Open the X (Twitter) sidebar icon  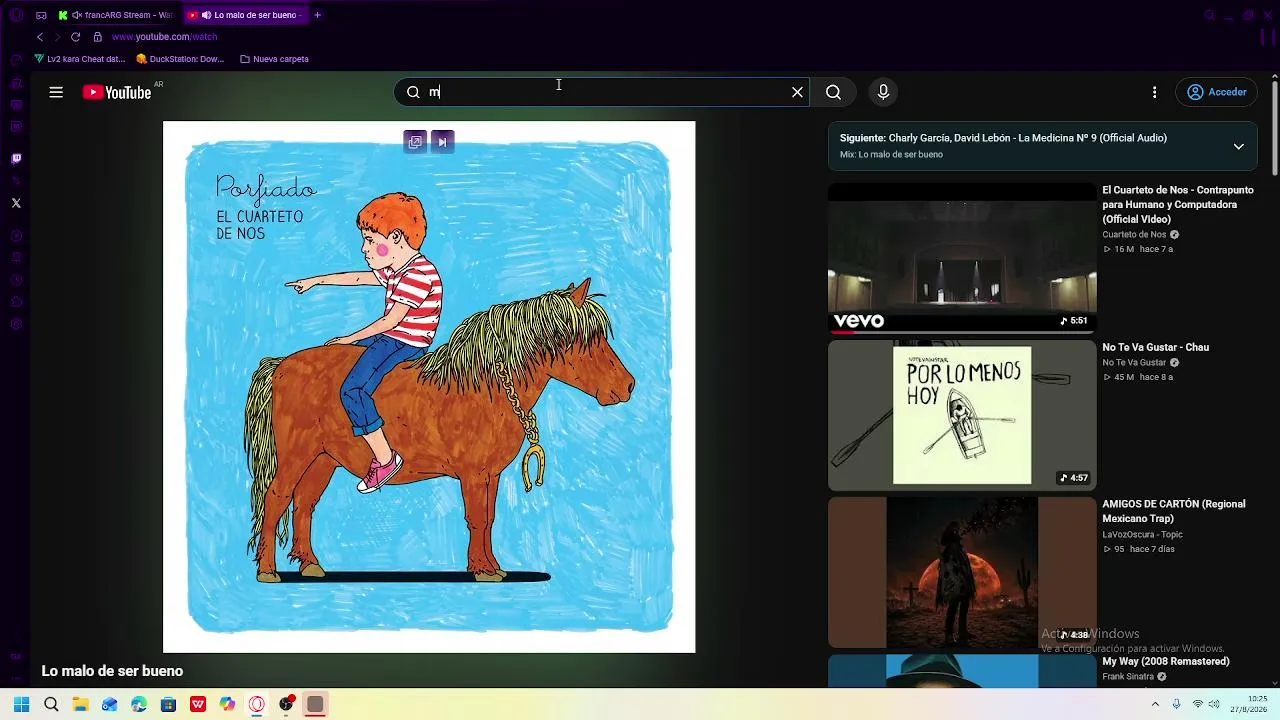pyautogui.click(x=16, y=203)
